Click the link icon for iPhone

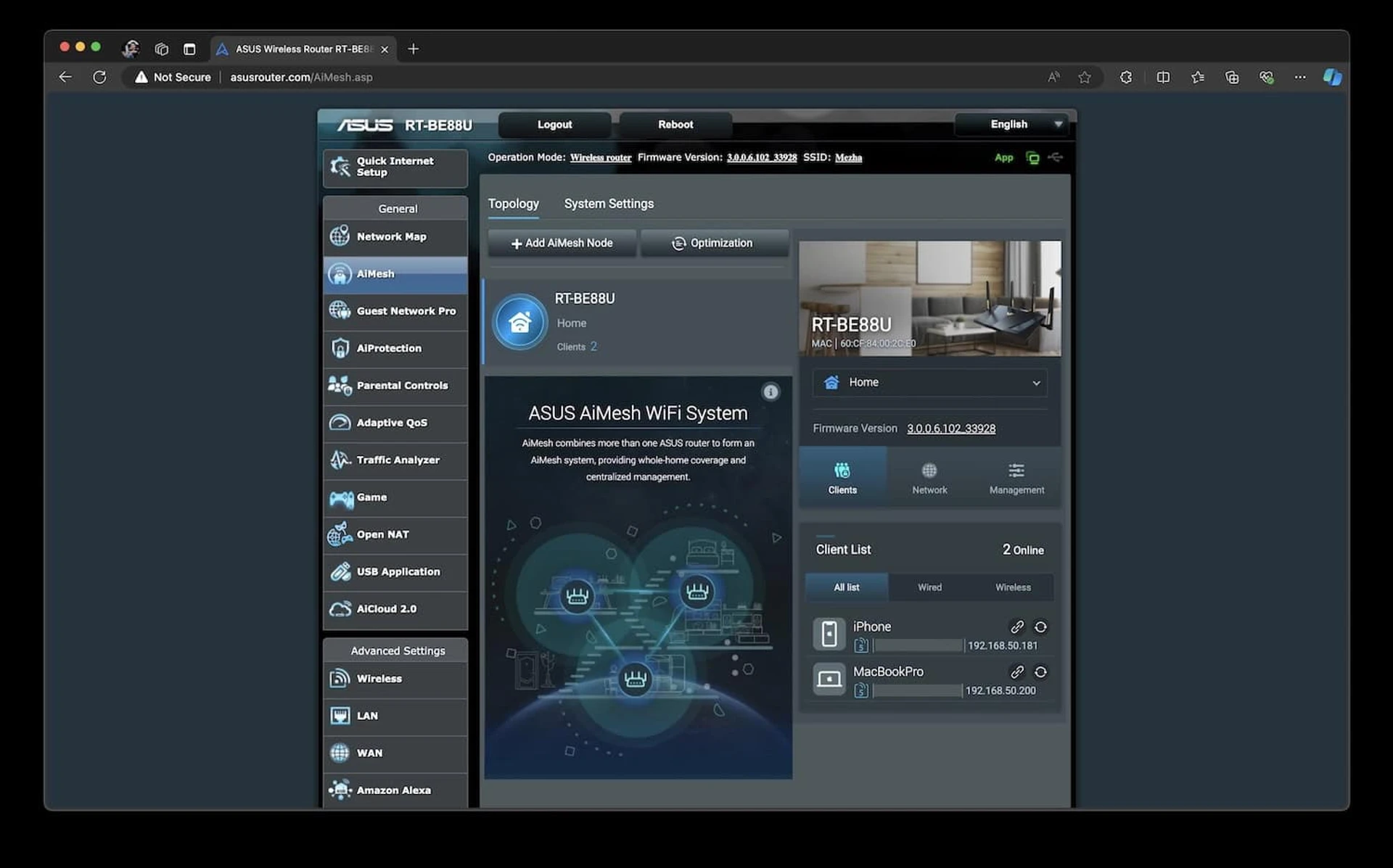tap(1017, 627)
